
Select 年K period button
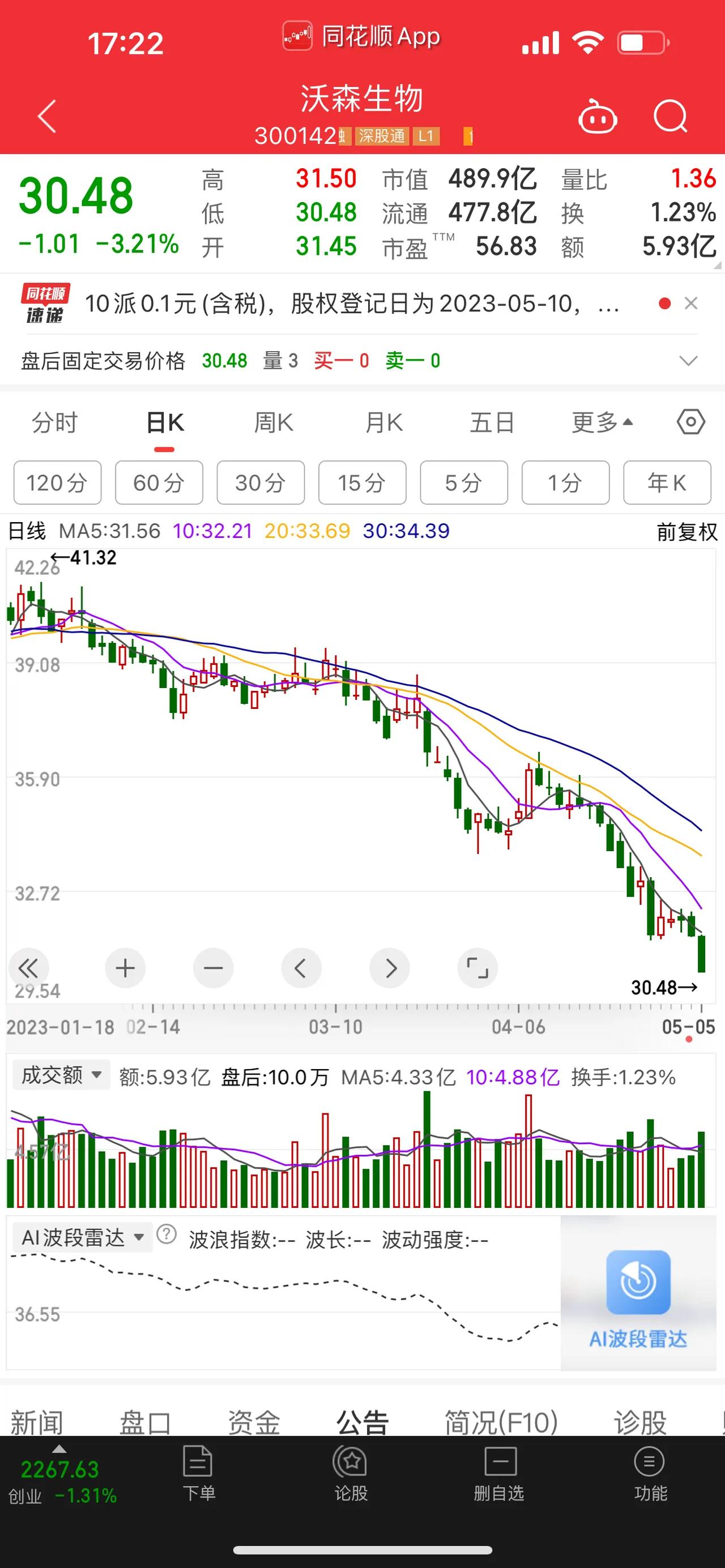pos(667,482)
